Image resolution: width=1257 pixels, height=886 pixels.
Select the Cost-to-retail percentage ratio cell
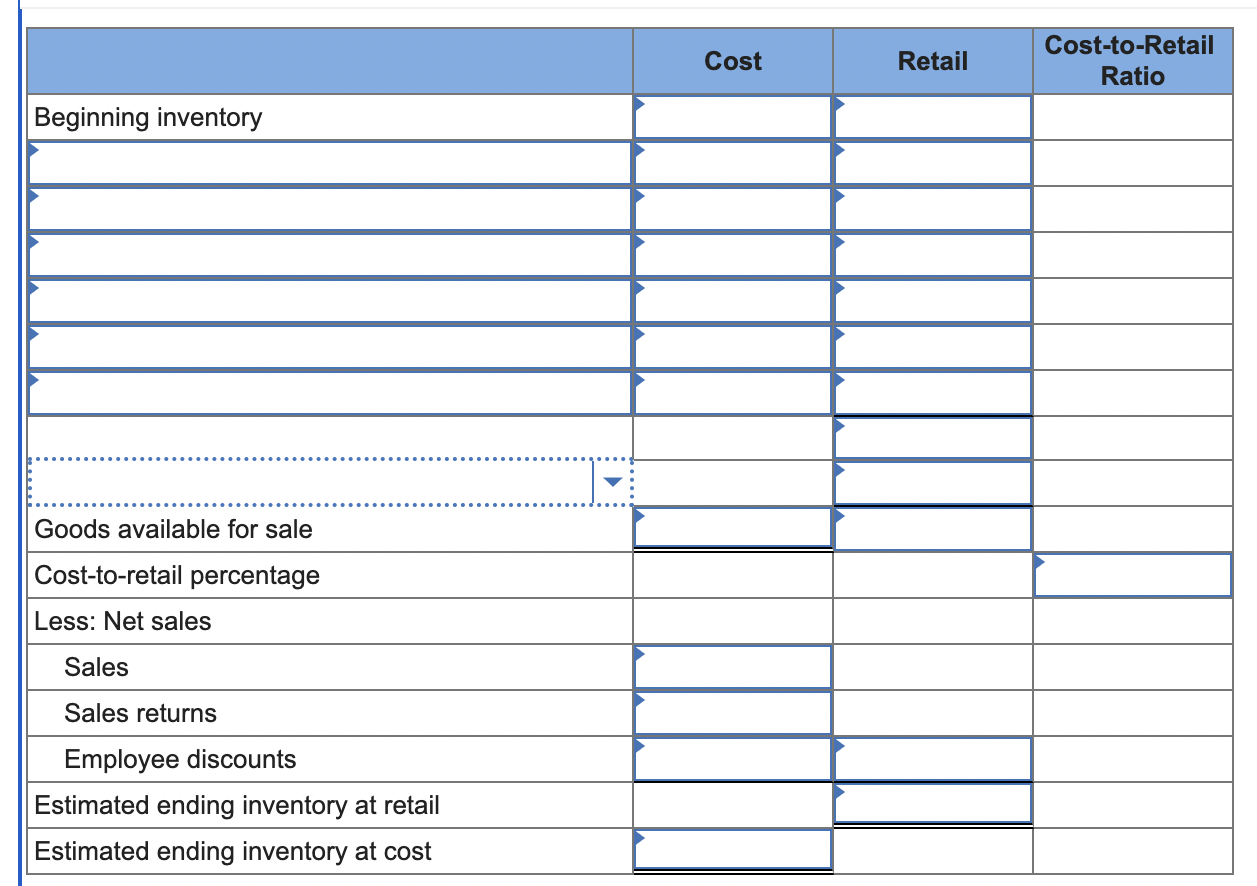pyautogui.click(x=1133, y=575)
